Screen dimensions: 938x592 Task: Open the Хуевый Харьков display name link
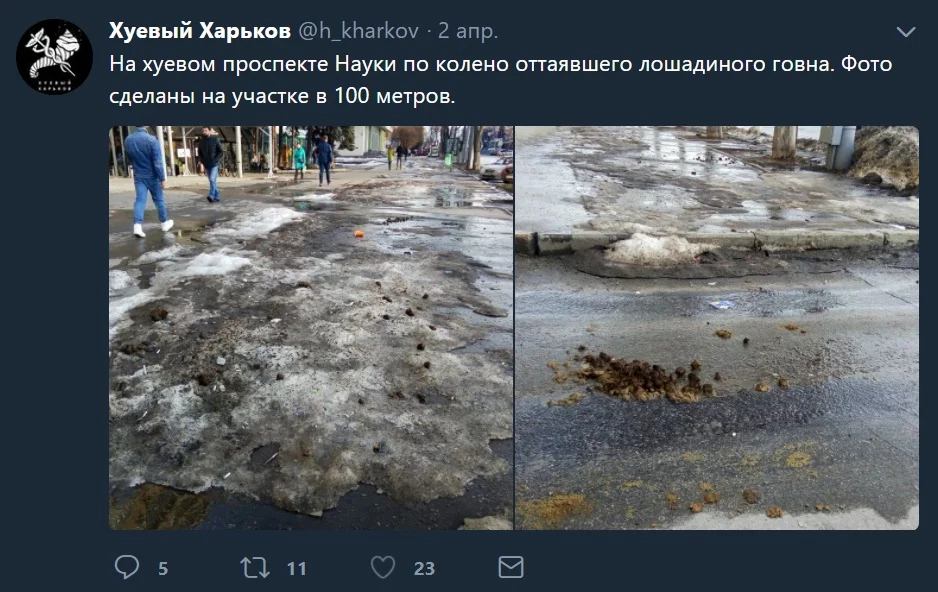click(x=200, y=30)
